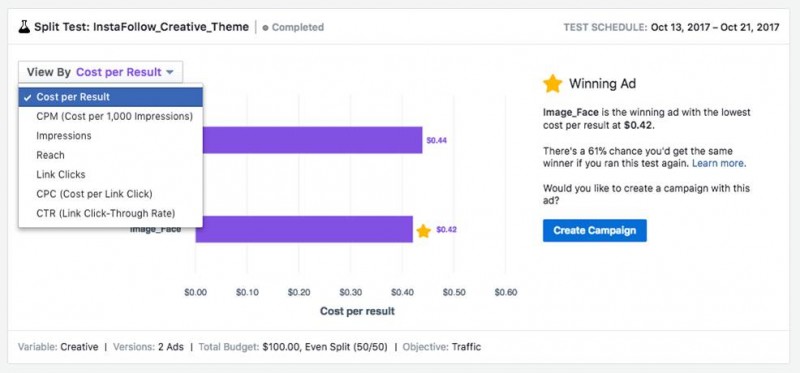Click the $0.42 value label

(x=446, y=230)
